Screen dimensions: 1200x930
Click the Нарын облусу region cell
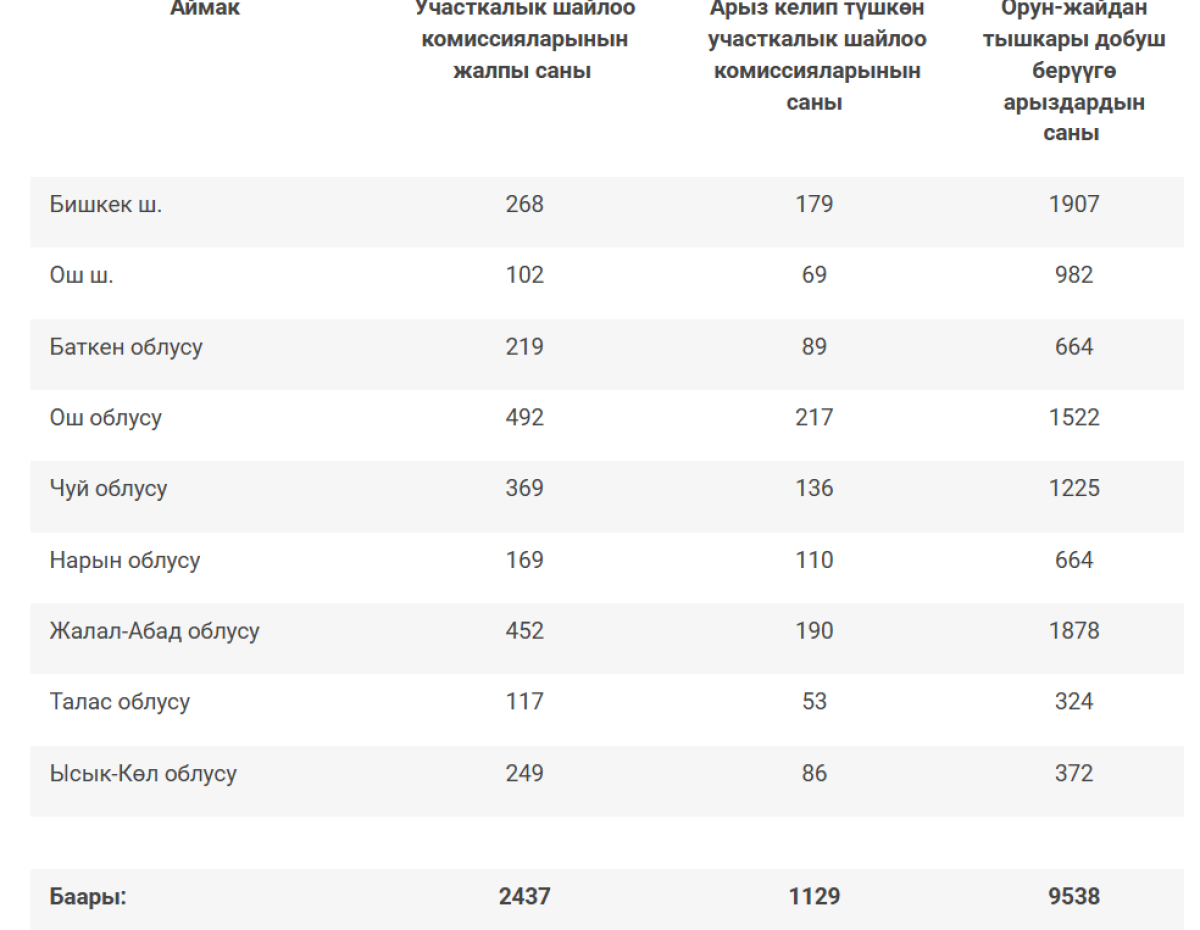tap(125, 560)
